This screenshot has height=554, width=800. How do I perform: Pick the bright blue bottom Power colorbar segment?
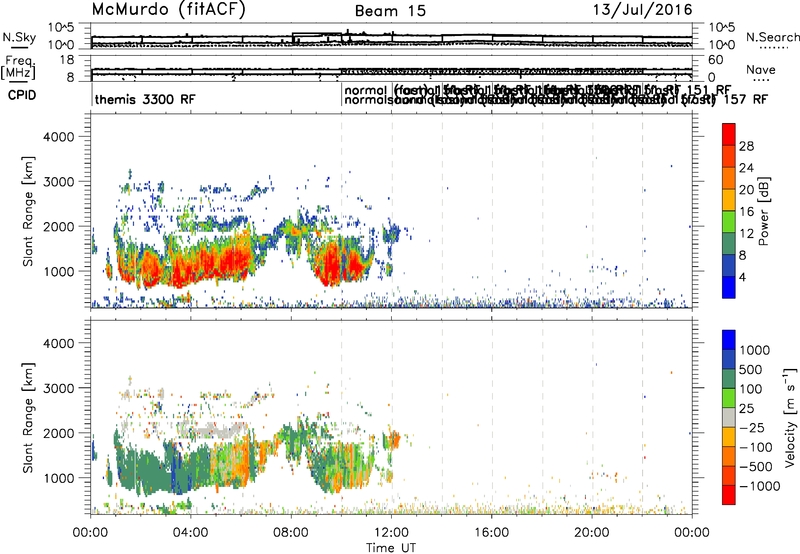point(729,287)
